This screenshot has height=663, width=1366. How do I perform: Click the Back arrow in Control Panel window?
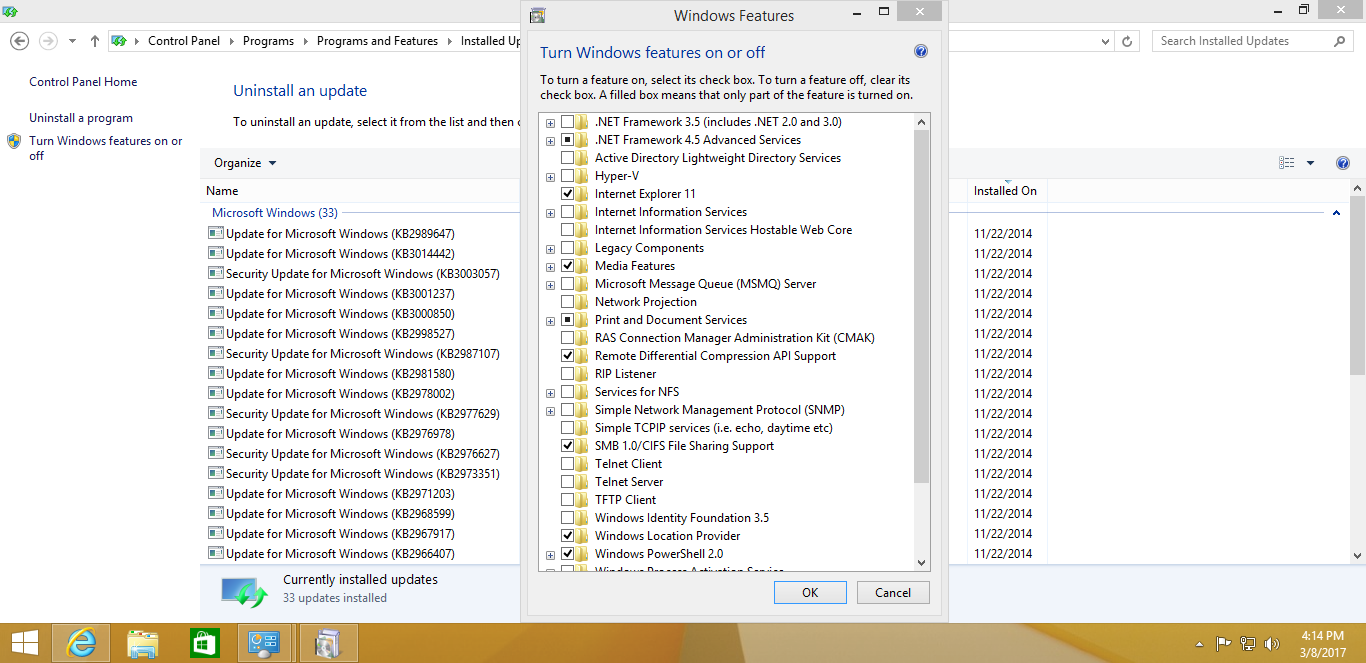19,41
